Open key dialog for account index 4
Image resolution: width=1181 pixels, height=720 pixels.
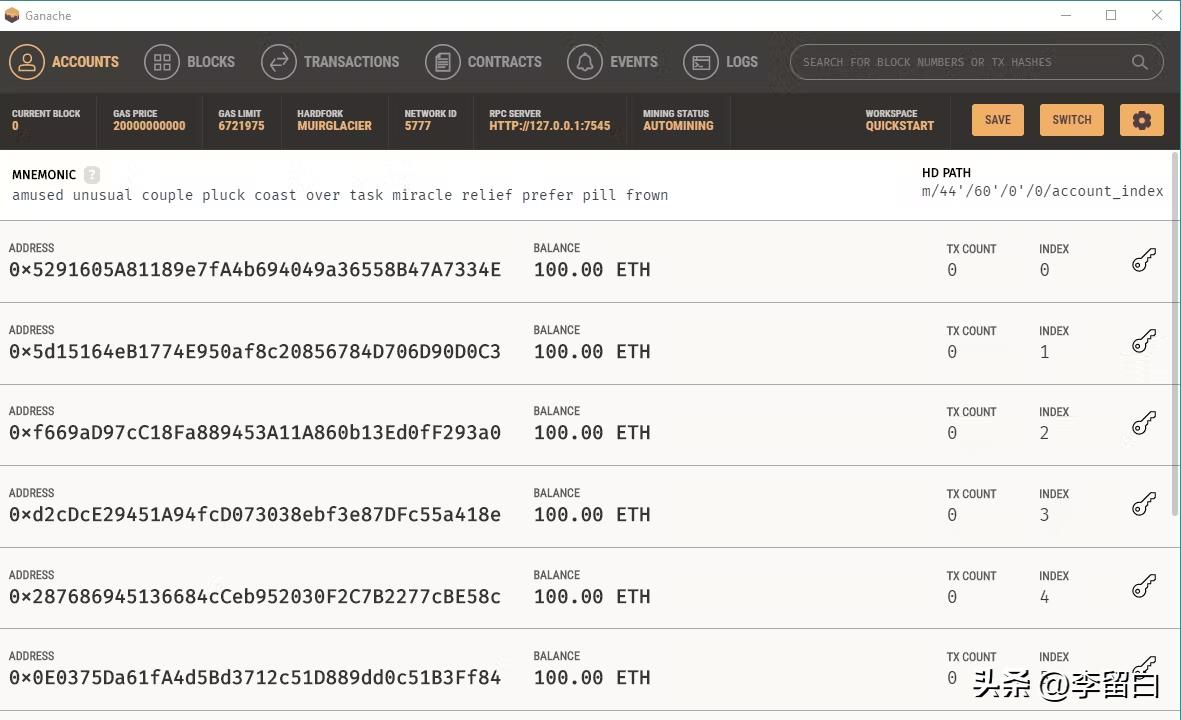[1144, 587]
